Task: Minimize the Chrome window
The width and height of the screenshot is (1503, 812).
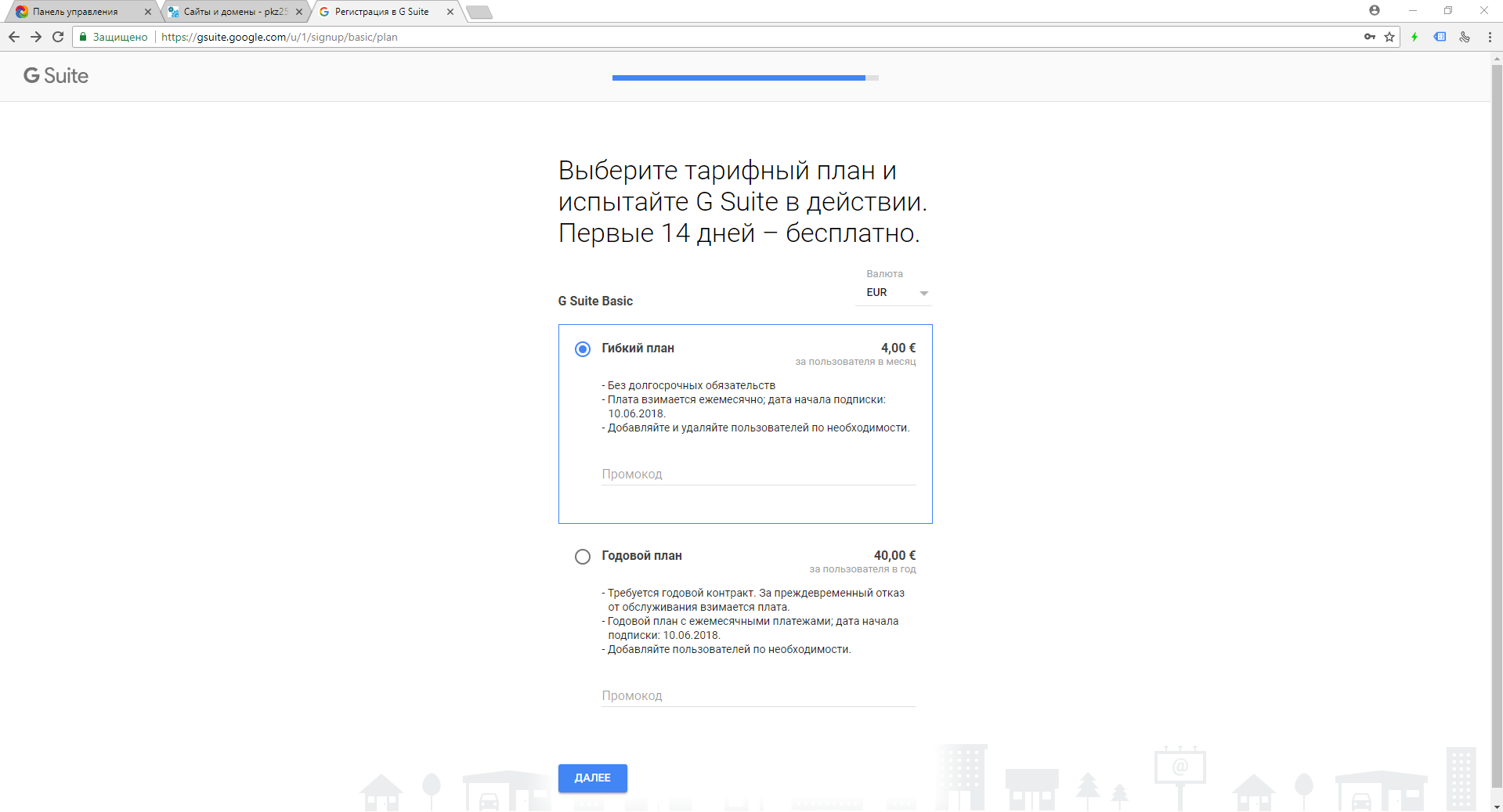Action: tap(1413, 10)
